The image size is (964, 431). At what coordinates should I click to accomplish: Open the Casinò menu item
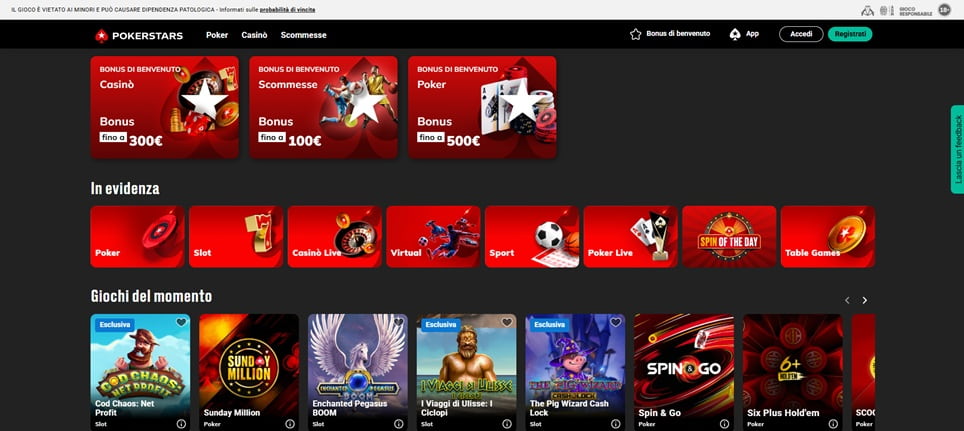[254, 35]
